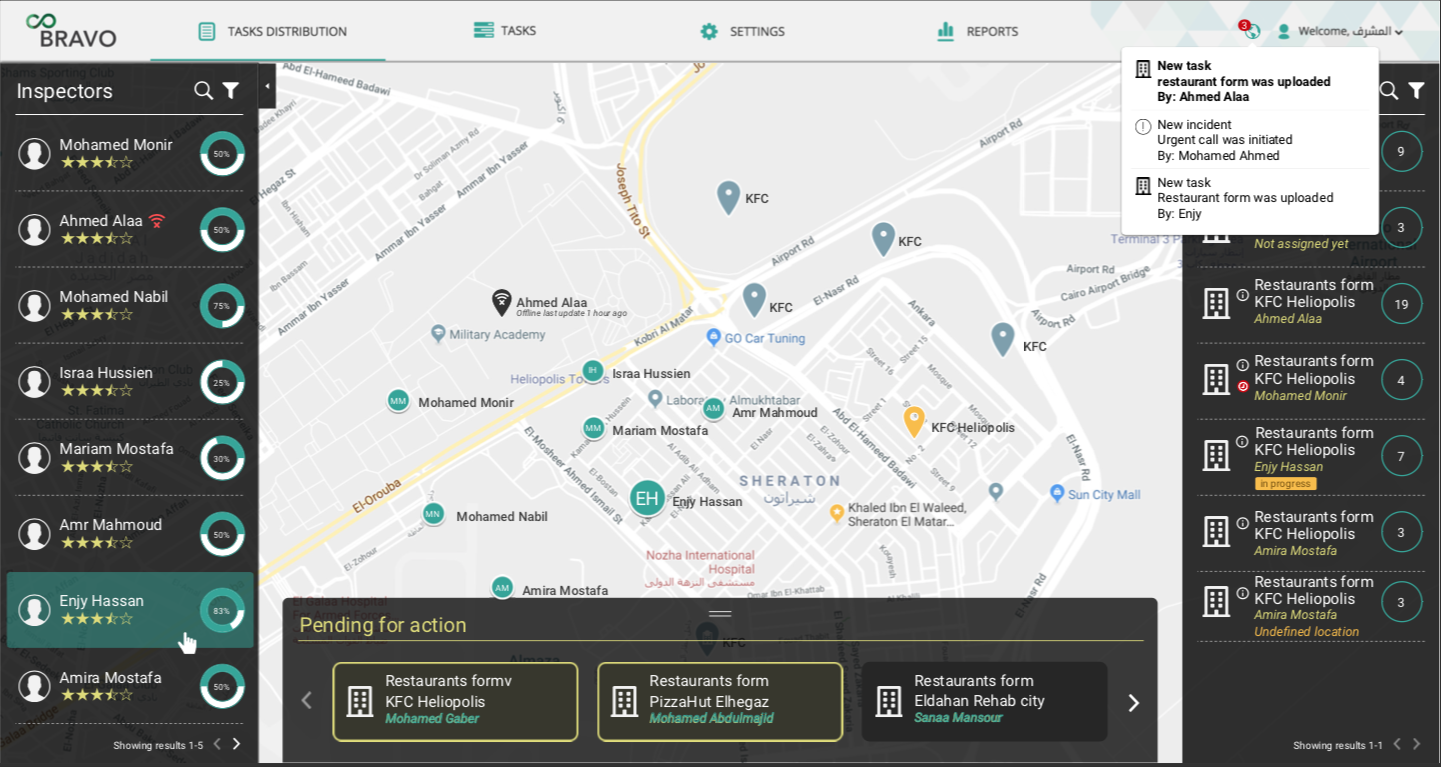Viewport: 1441px width, 767px height.
Task: Click the Amr Mahmoud AM map marker
Action: [713, 409]
